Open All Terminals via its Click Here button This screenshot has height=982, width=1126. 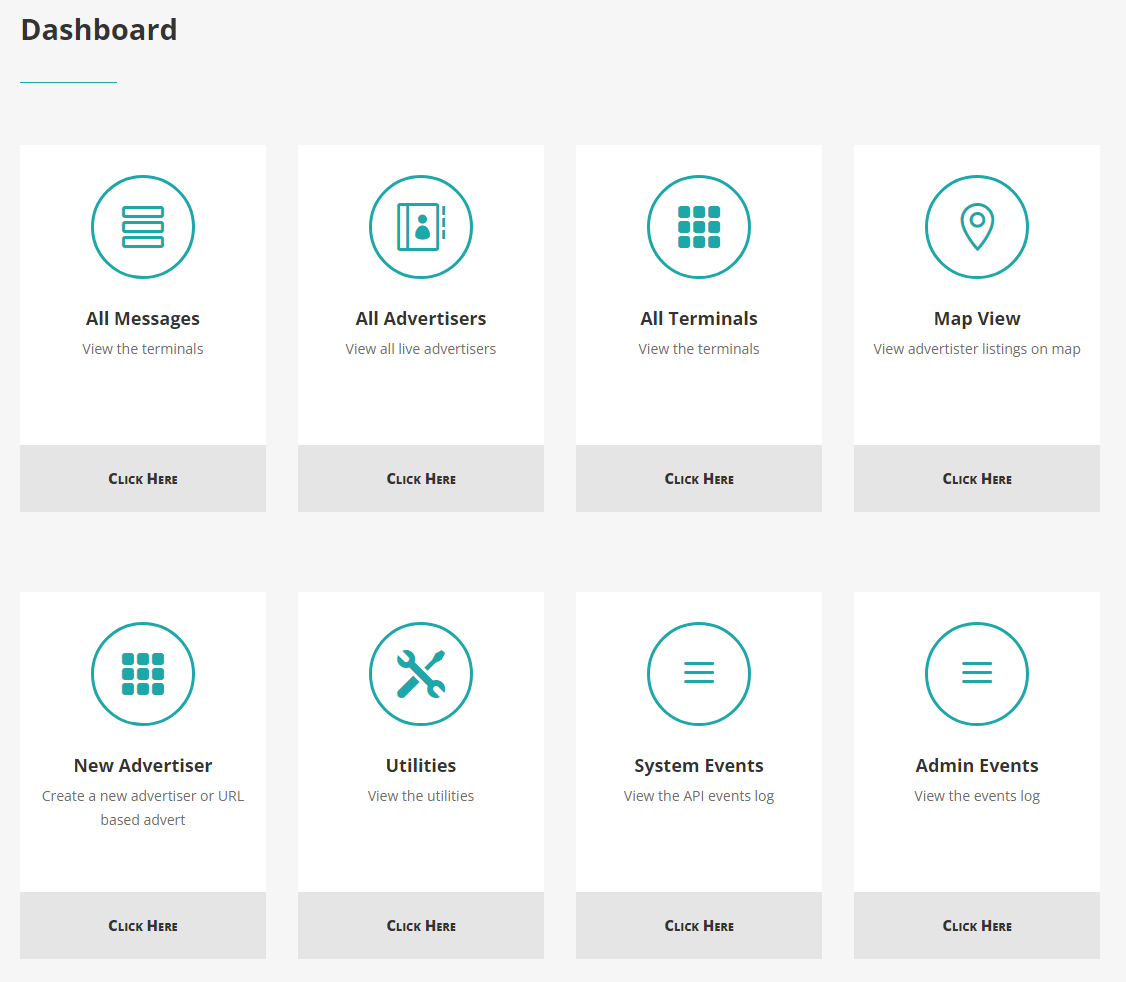699,479
